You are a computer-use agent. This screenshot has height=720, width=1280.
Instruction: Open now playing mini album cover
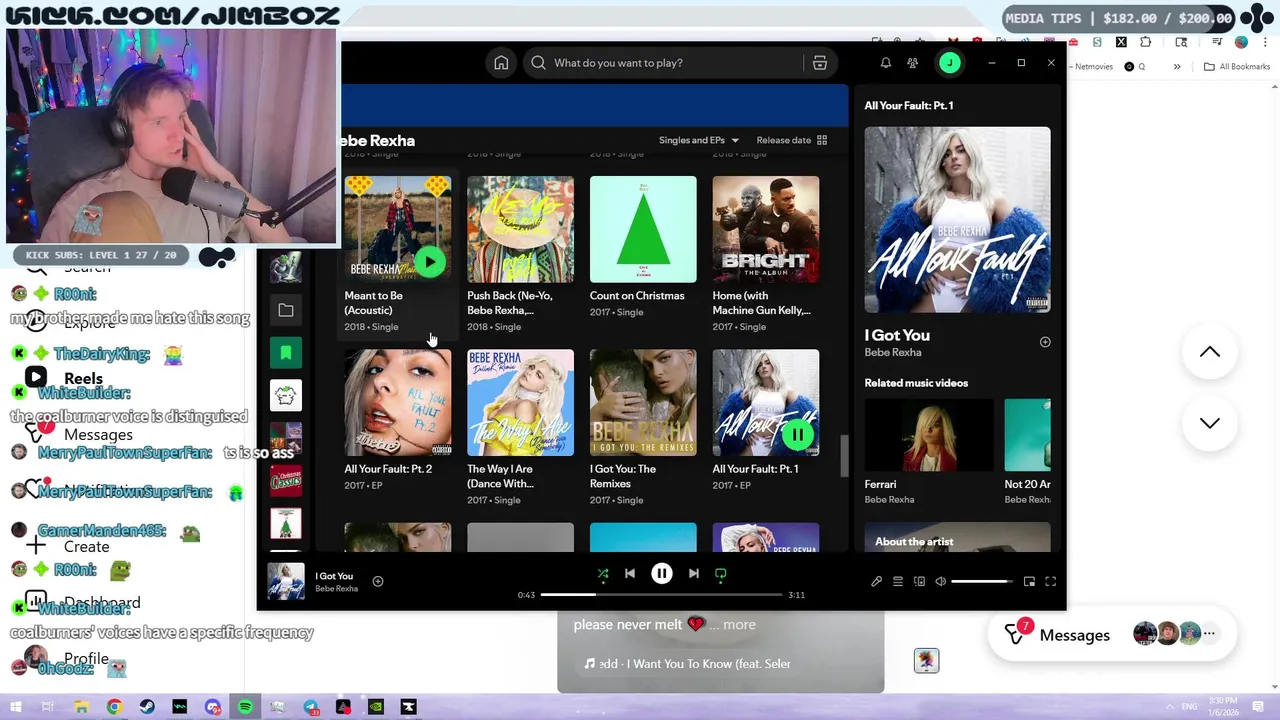pos(286,581)
